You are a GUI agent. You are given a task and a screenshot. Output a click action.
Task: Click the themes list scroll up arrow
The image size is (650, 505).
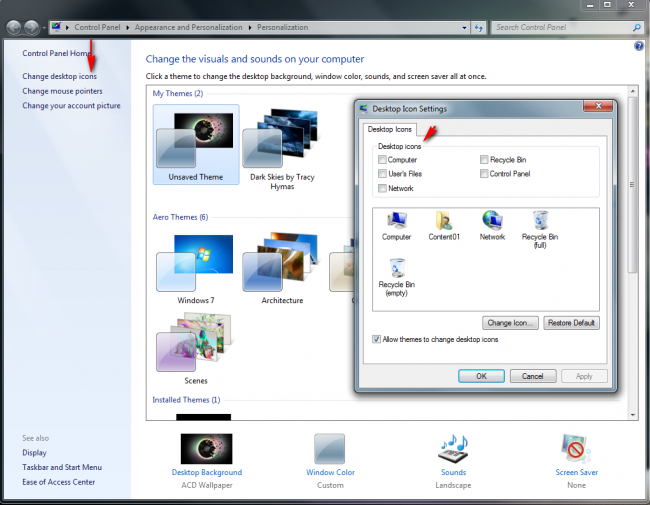click(x=632, y=90)
